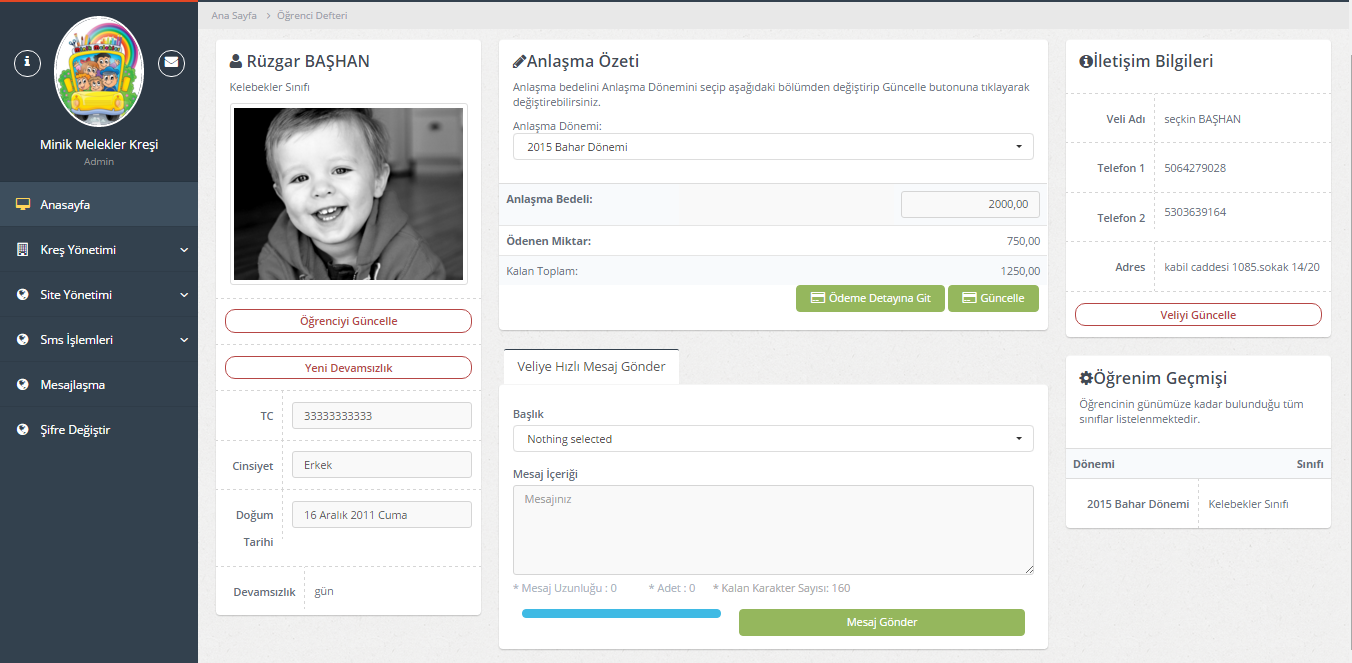This screenshot has width=1352, height=663.
Task: Click the info icon beside the logo
Action: click(27, 63)
